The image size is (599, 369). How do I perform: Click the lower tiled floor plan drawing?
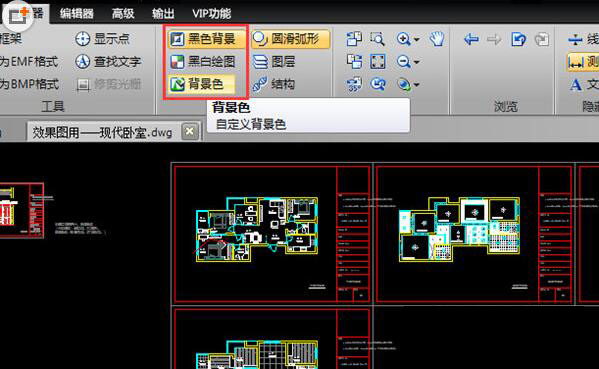257,354
